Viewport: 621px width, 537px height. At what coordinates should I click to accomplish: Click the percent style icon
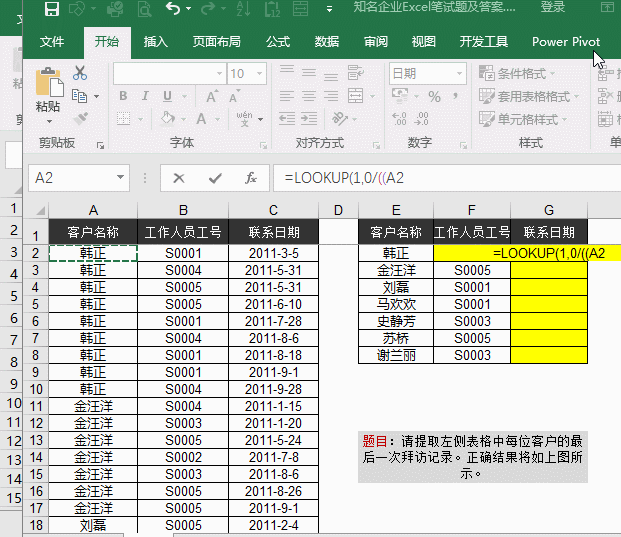(434, 97)
